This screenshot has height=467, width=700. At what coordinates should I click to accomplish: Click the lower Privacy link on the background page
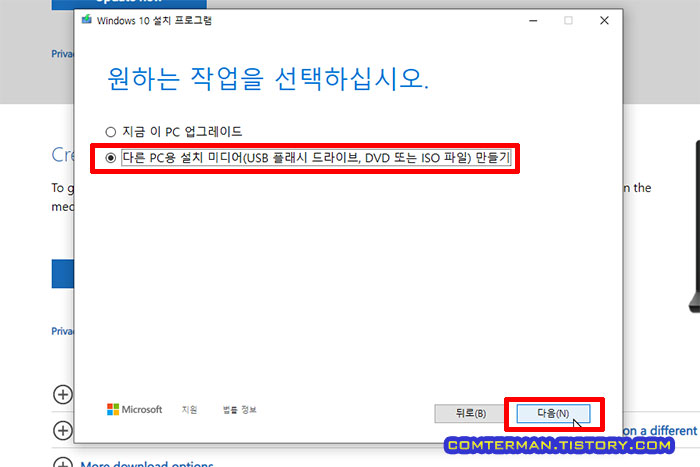[x=62, y=331]
